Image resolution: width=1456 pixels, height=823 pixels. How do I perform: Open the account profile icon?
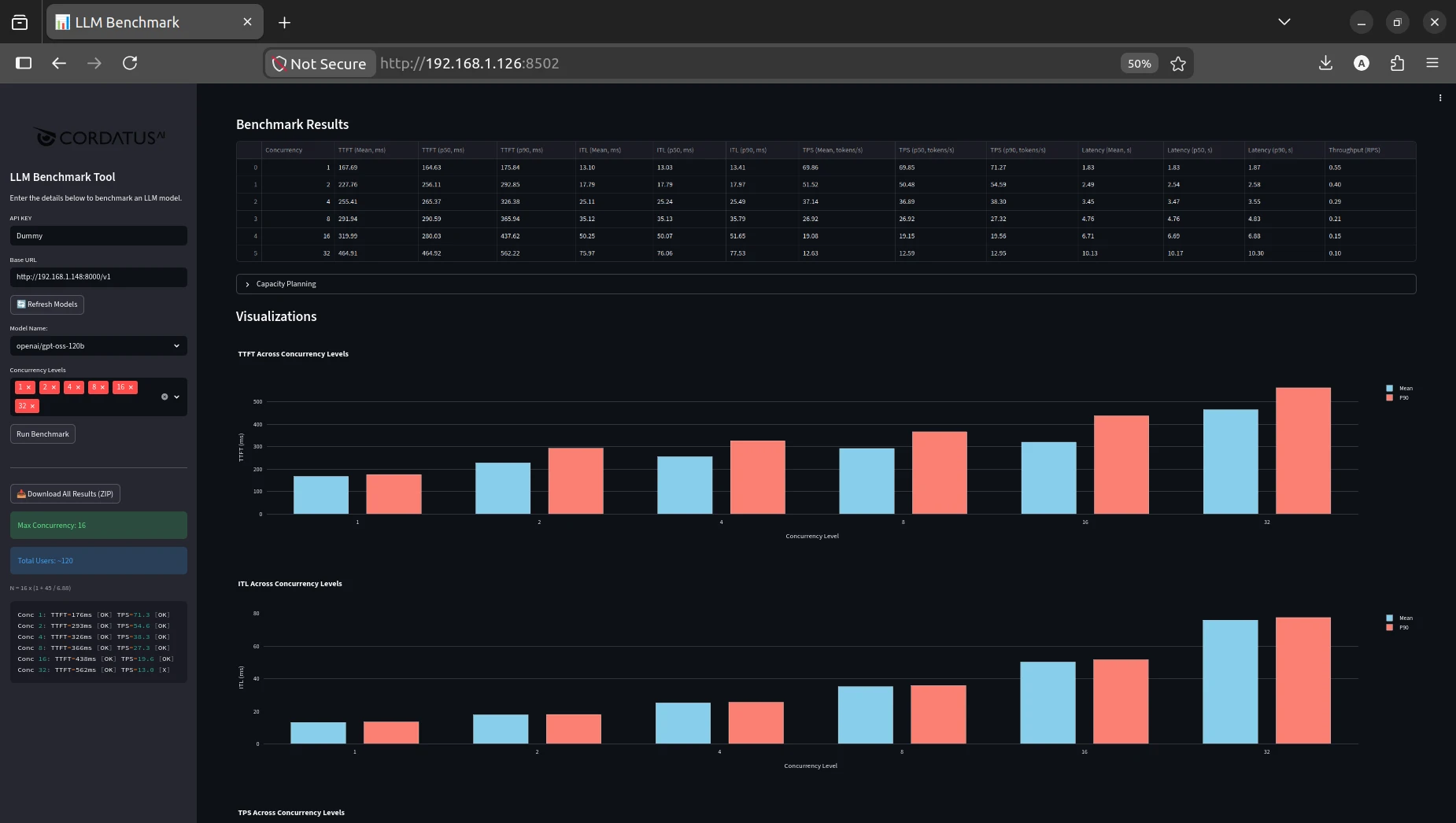pos(1362,63)
